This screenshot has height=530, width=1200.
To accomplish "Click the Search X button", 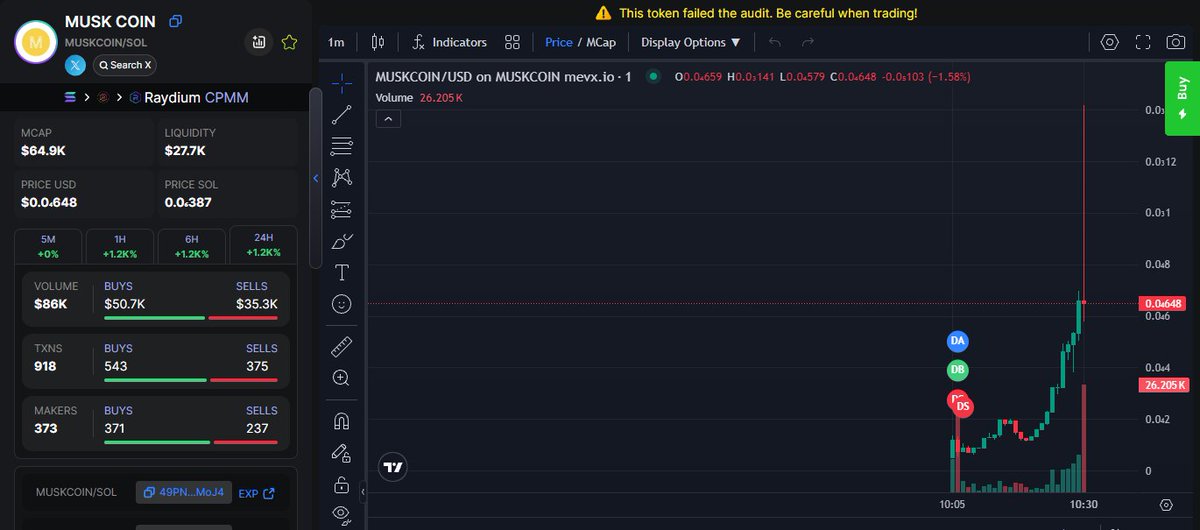I will click(124, 65).
